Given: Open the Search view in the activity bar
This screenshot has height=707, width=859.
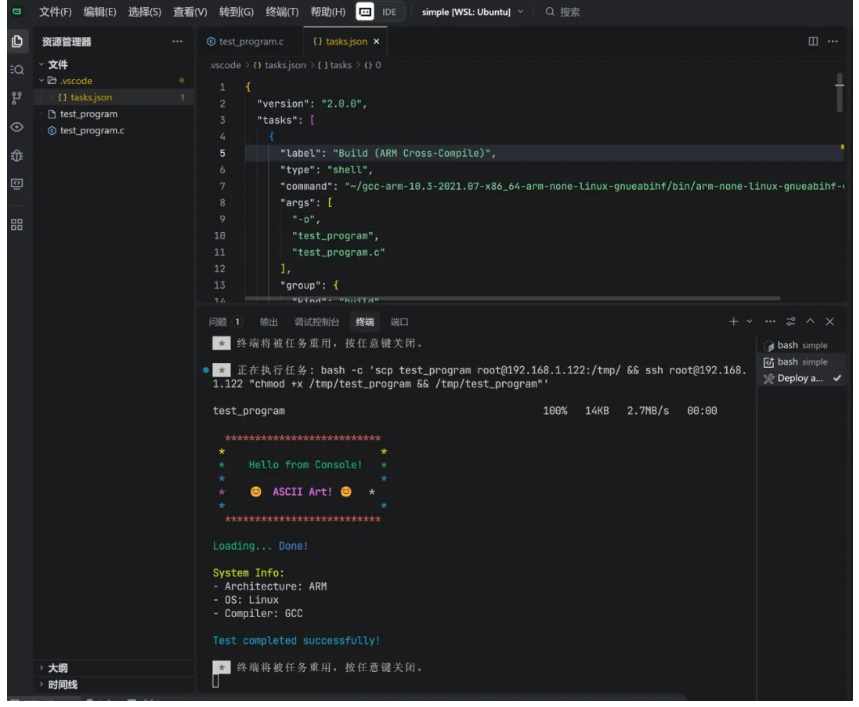Looking at the screenshot, I should 16,70.
